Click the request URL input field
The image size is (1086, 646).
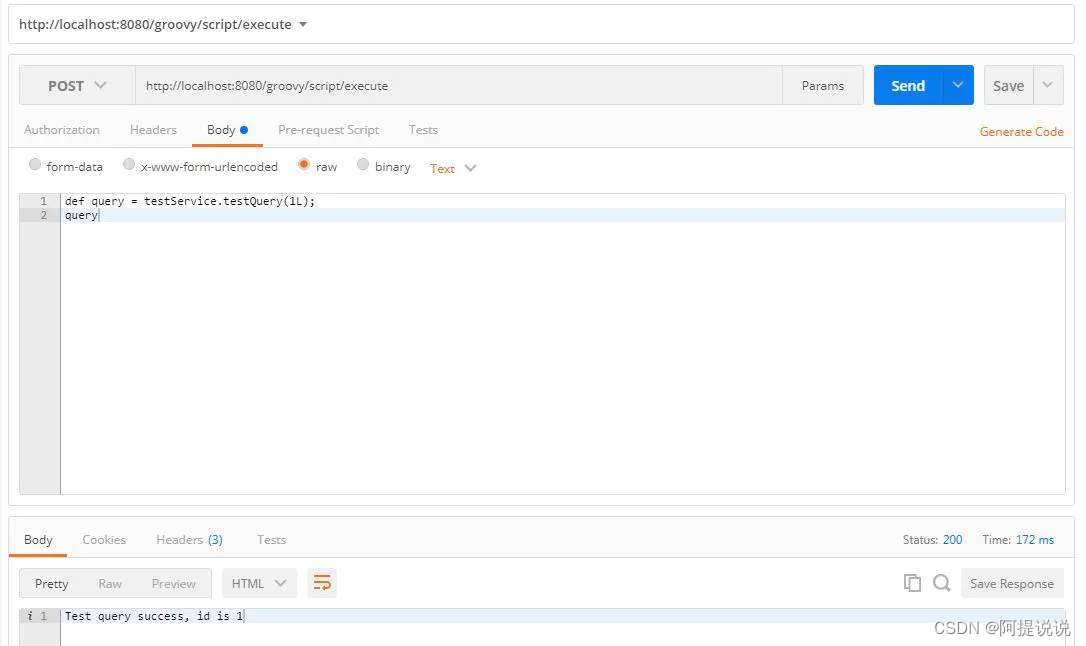click(x=458, y=86)
